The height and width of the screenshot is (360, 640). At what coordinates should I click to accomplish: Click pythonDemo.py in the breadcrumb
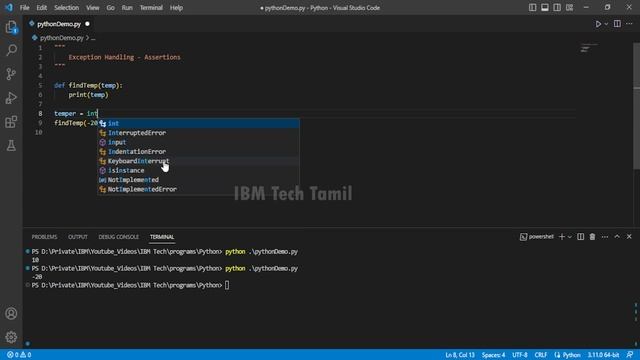tap(62, 38)
